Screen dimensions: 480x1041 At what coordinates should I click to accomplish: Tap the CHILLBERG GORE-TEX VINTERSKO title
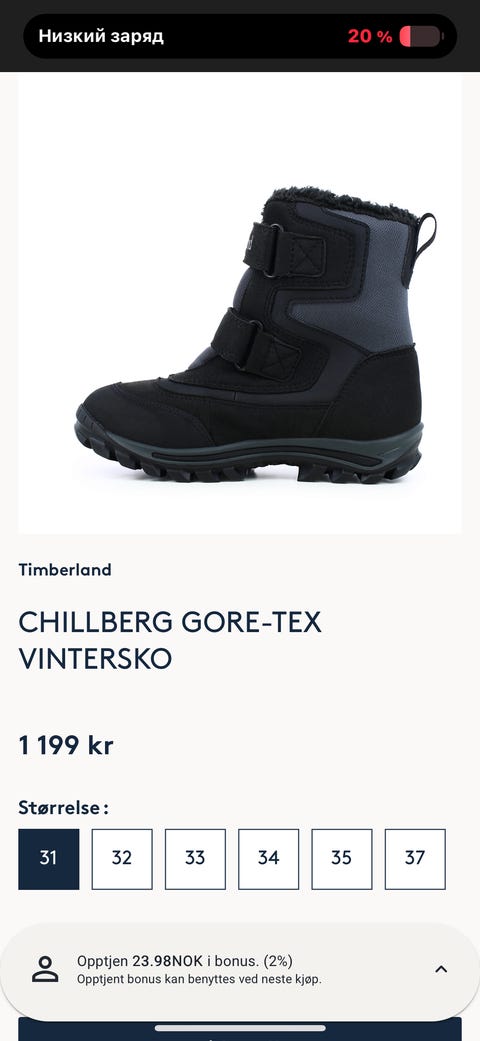170,640
